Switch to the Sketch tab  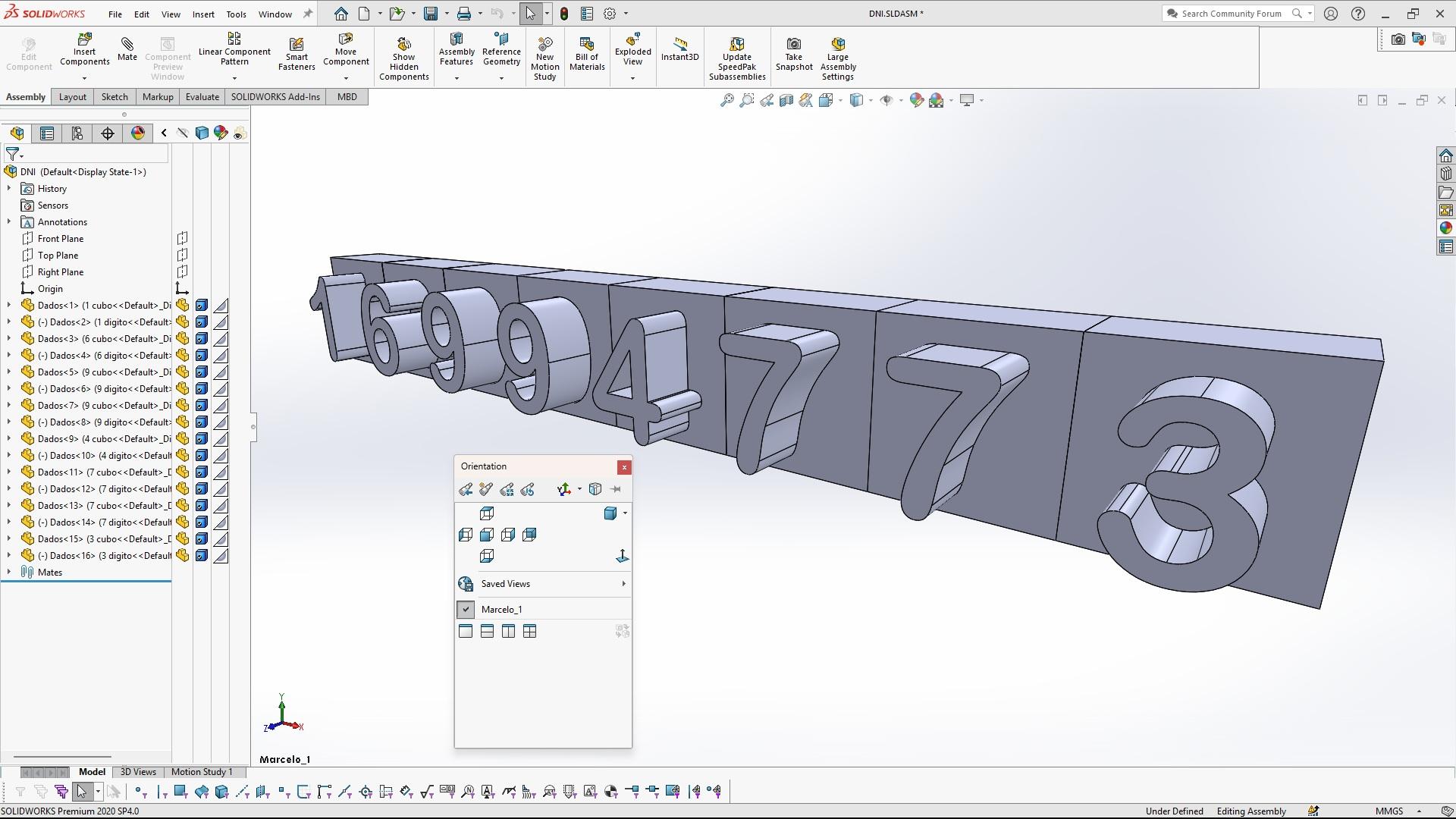(x=115, y=97)
